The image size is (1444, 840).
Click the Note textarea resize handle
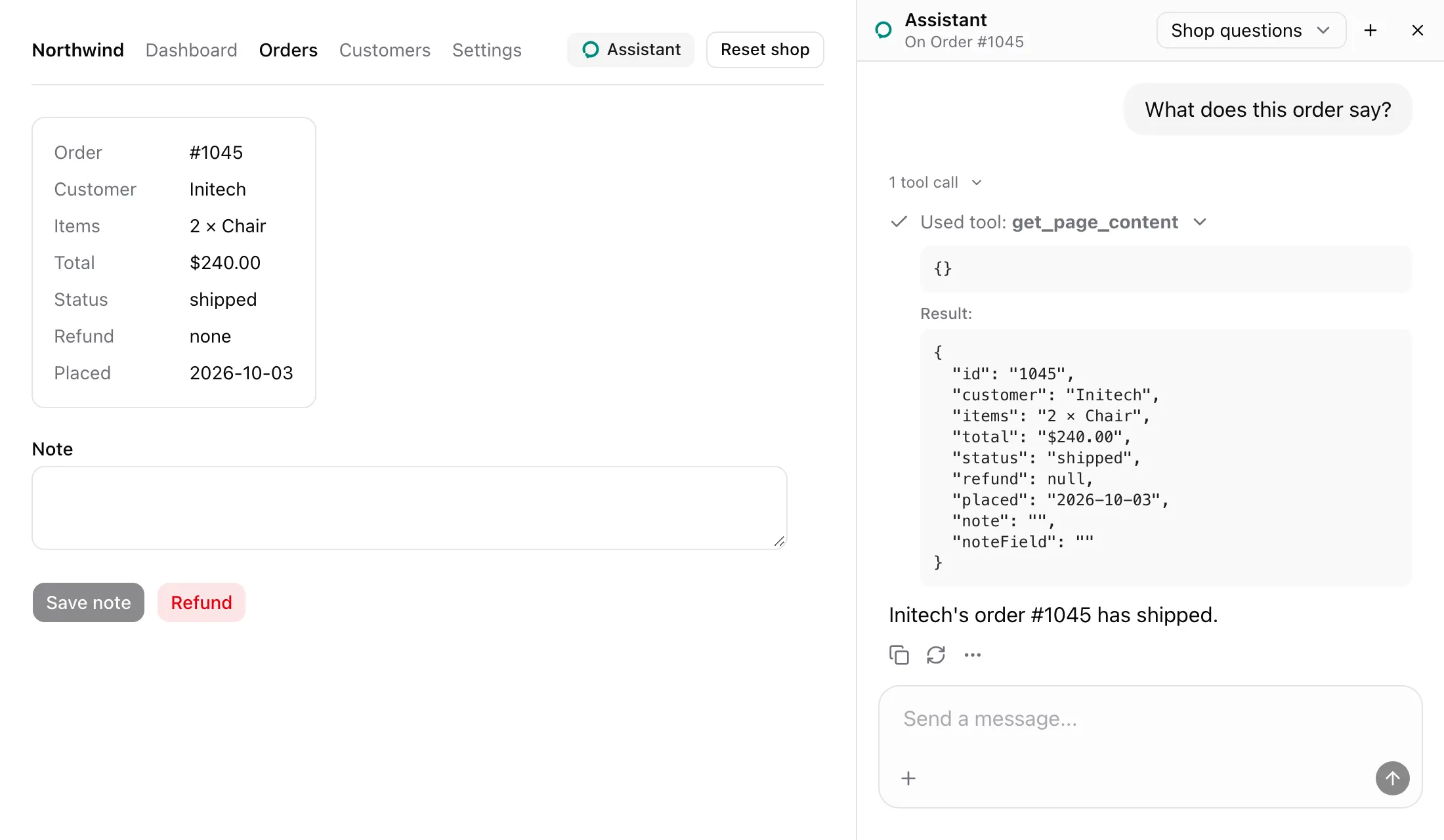(779, 541)
